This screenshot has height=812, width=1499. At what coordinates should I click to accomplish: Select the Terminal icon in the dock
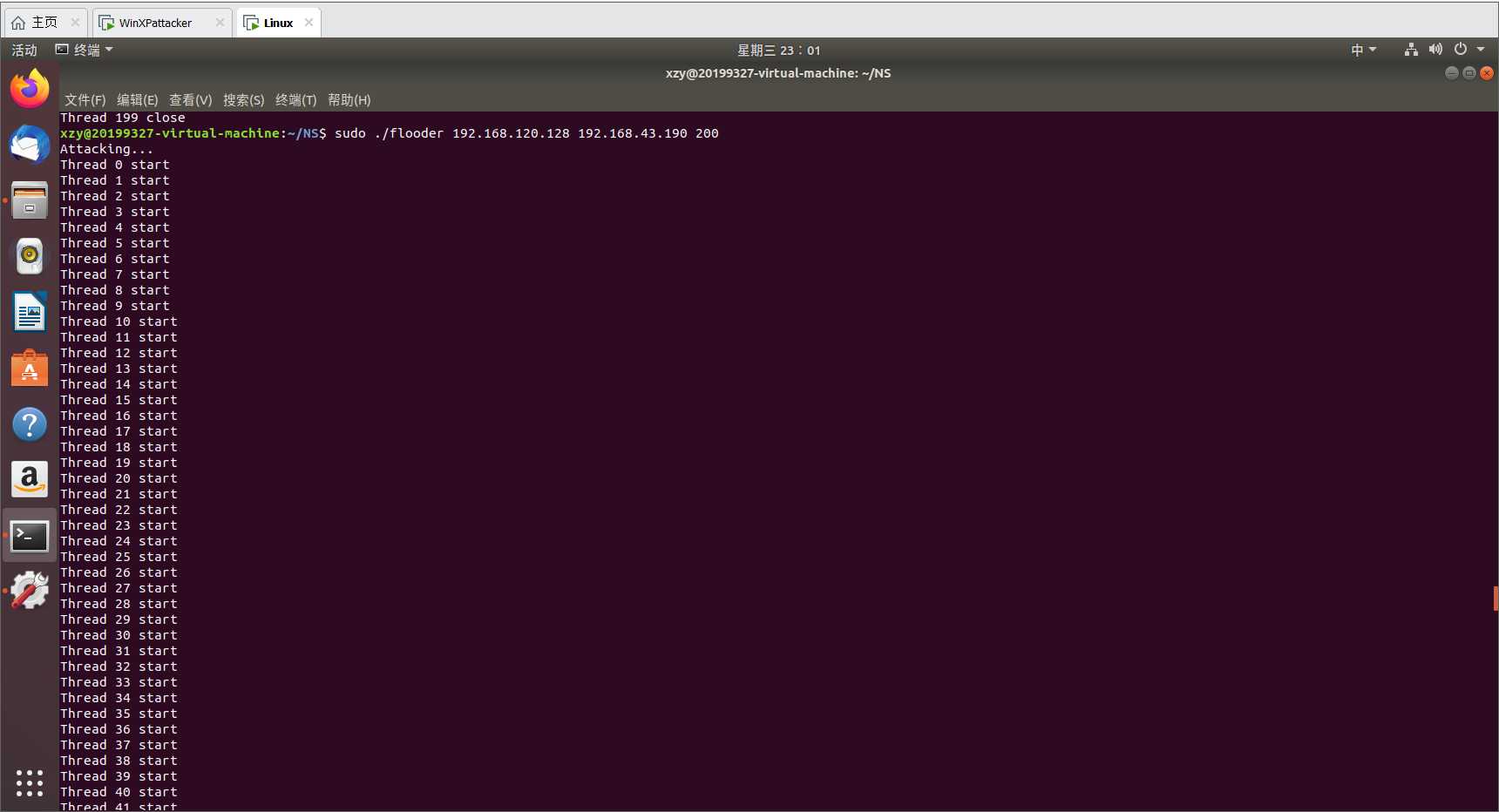[x=30, y=536]
